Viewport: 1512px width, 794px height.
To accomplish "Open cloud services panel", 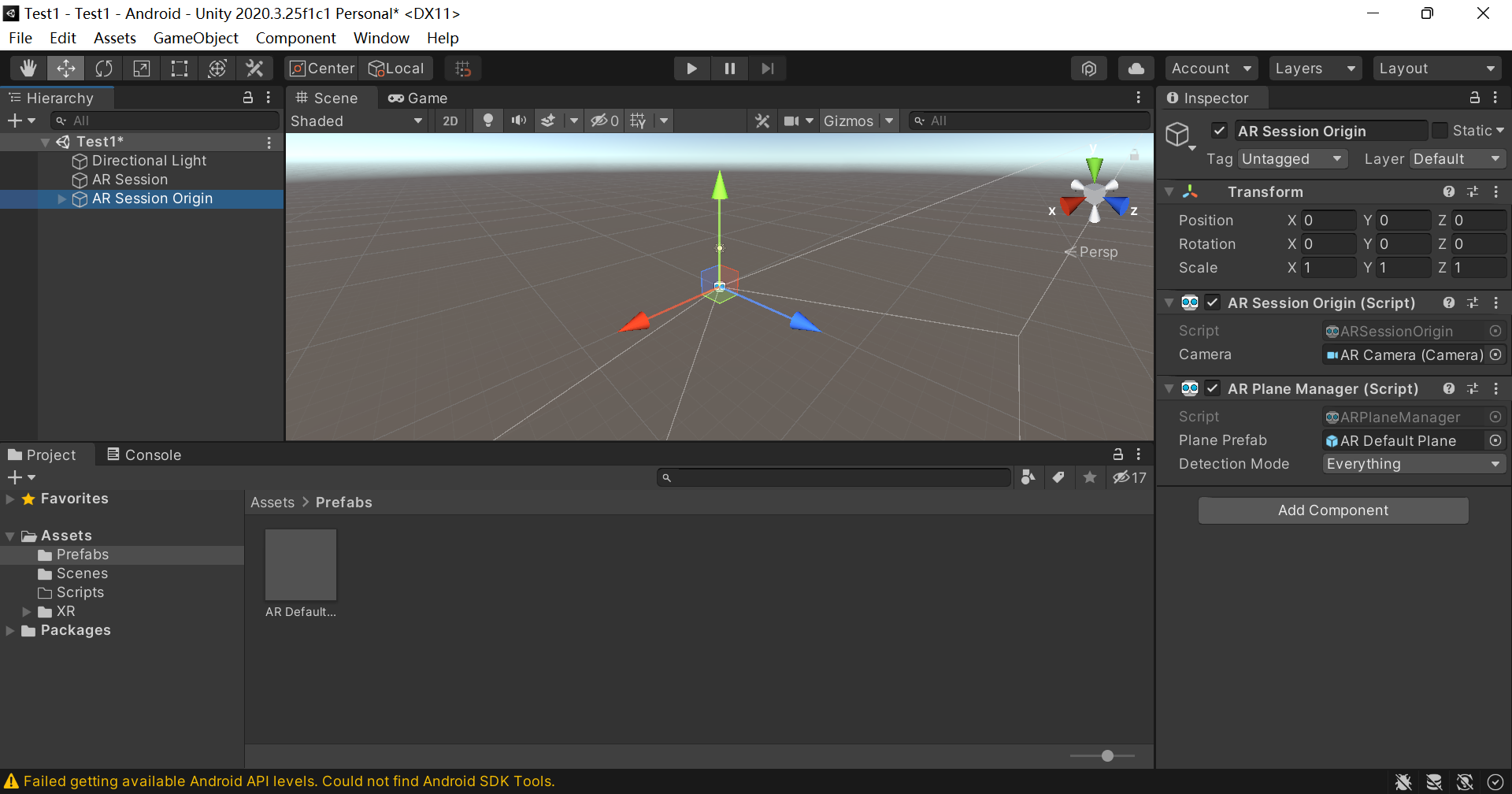I will coord(1136,69).
